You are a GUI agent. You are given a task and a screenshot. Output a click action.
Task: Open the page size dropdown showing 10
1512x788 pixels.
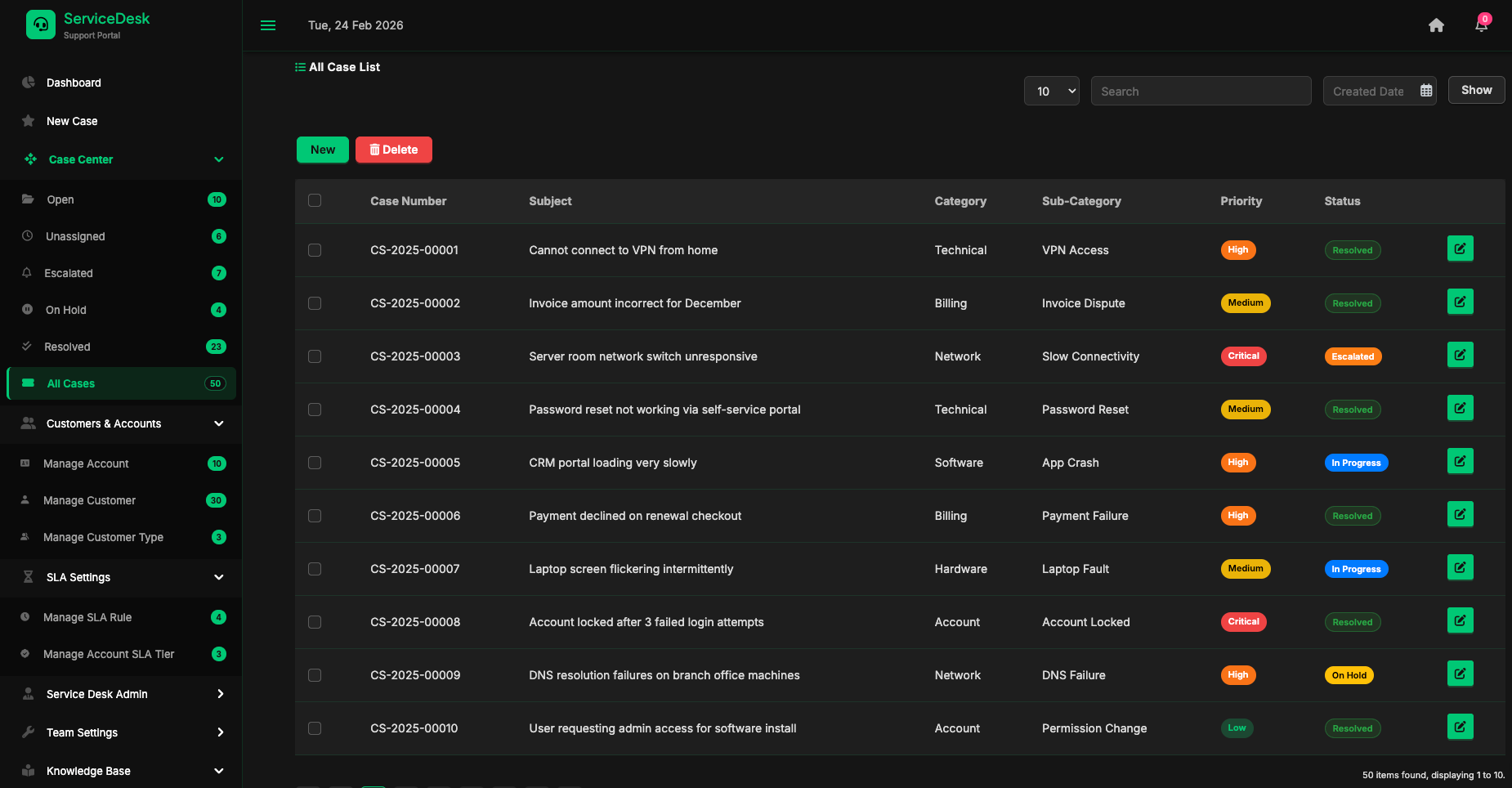1051,91
